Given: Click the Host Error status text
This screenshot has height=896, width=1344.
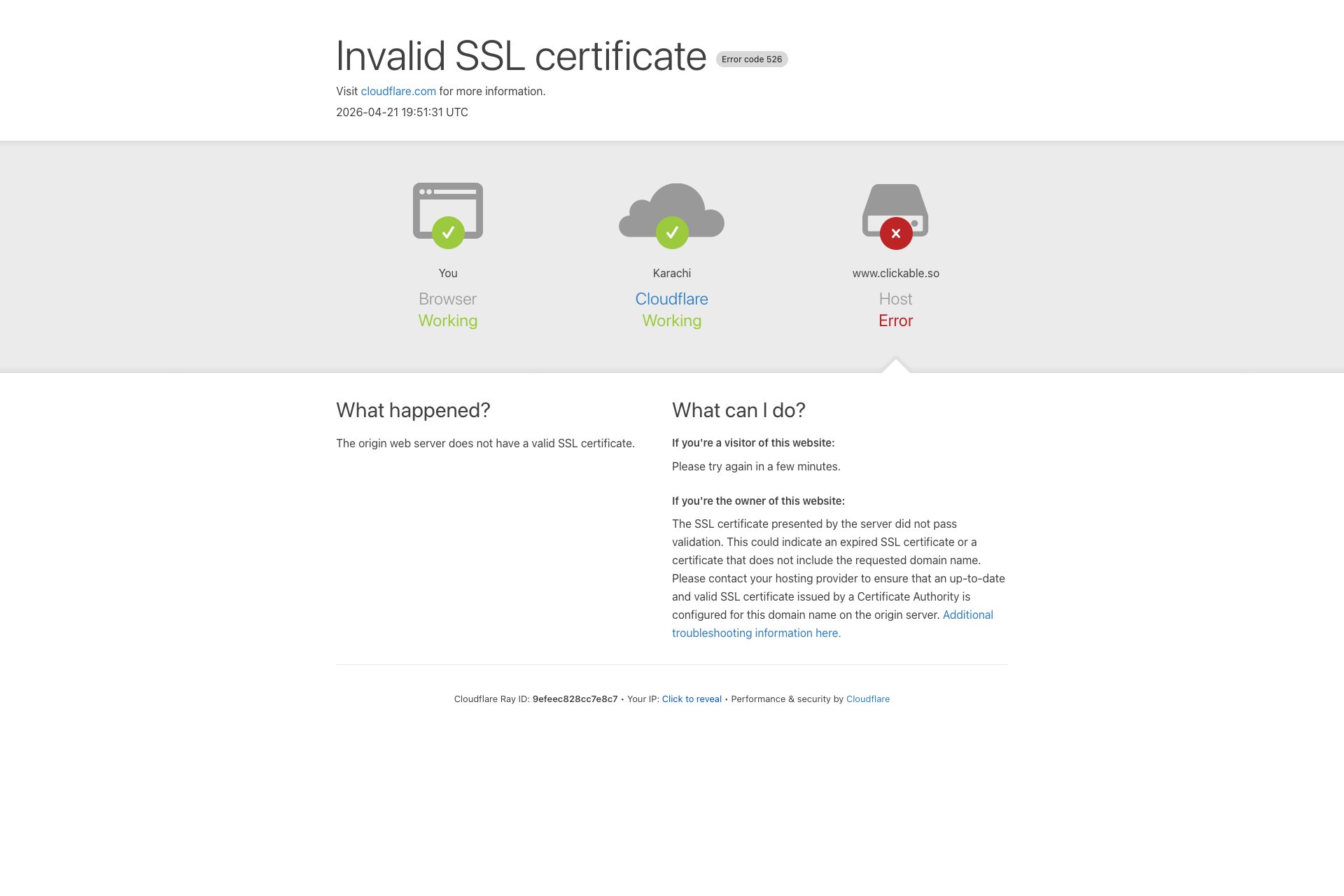Looking at the screenshot, I should point(896,321).
